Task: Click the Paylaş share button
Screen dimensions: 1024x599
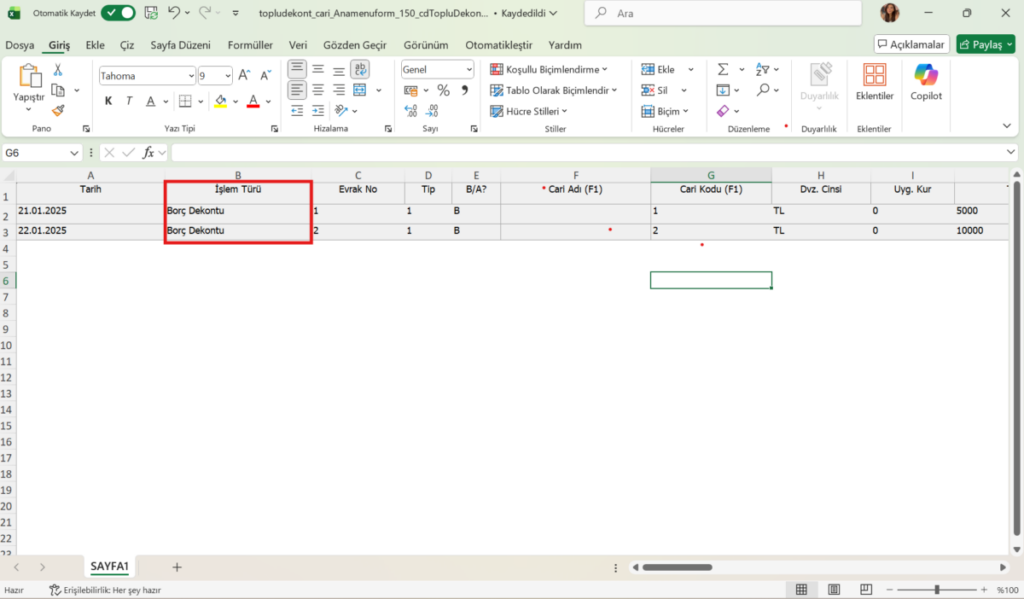Action: point(985,44)
